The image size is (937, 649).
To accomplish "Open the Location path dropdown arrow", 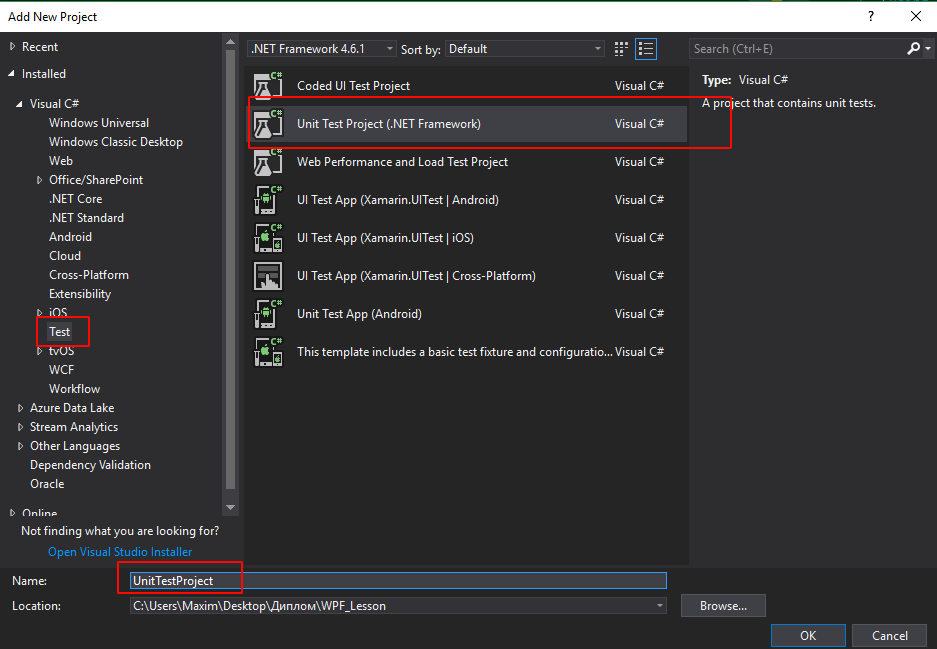I will point(660,606).
